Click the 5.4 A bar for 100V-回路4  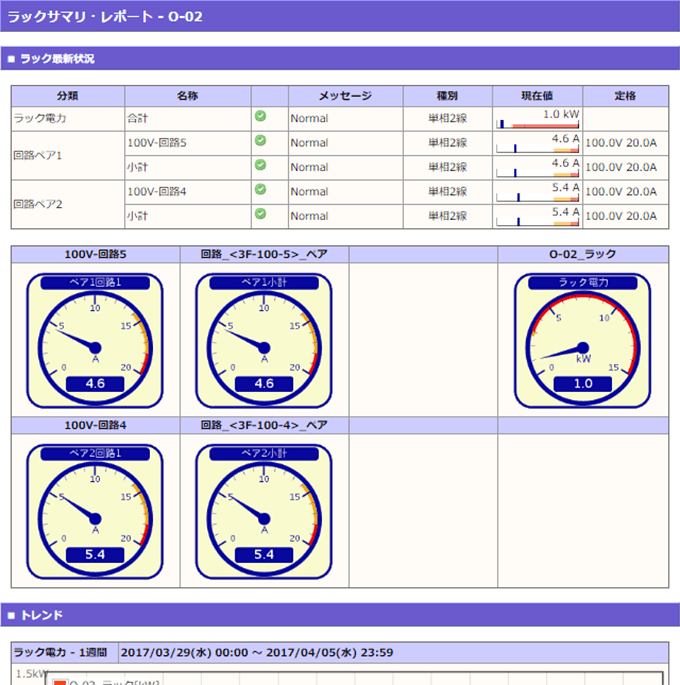tap(538, 192)
